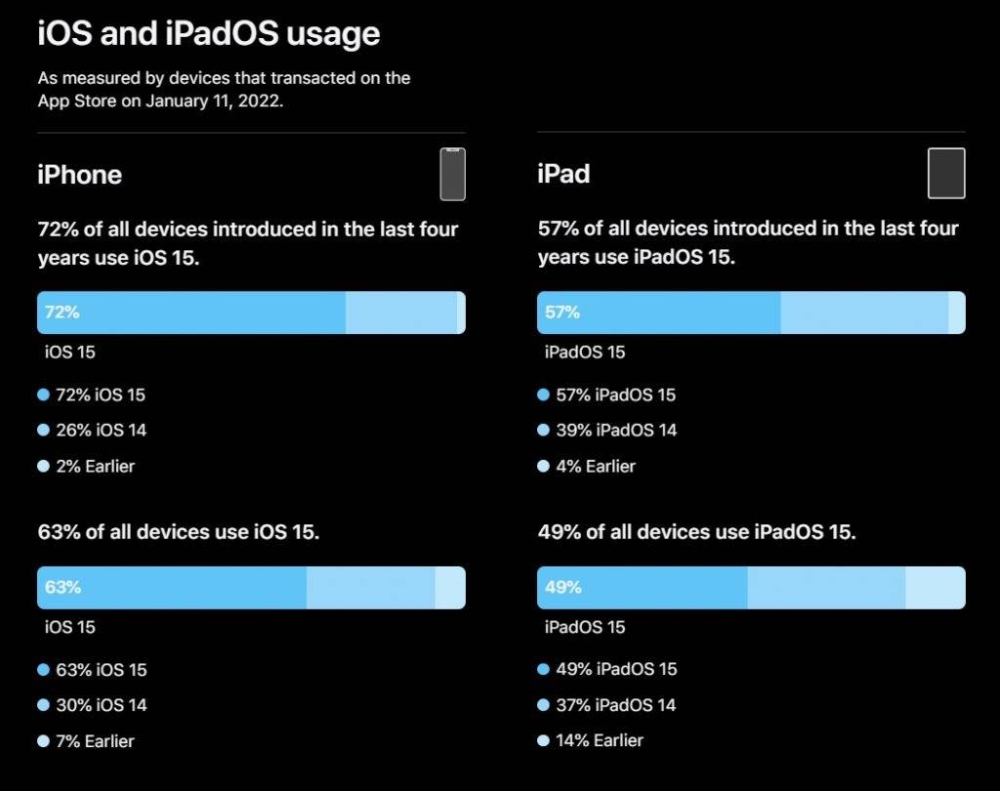Click the blue dot beside 72% iOS 15
This screenshot has height=791, width=1000.
pos(43,395)
